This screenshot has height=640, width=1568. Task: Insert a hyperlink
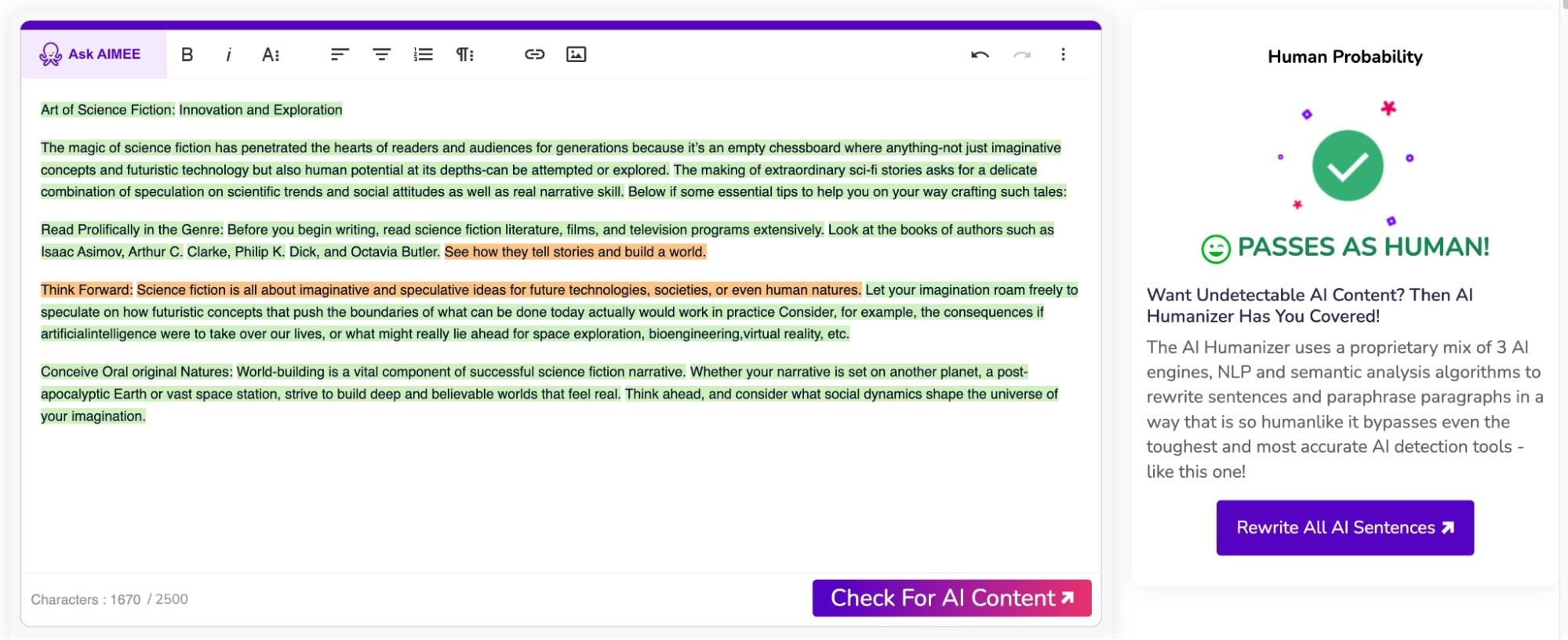(534, 54)
